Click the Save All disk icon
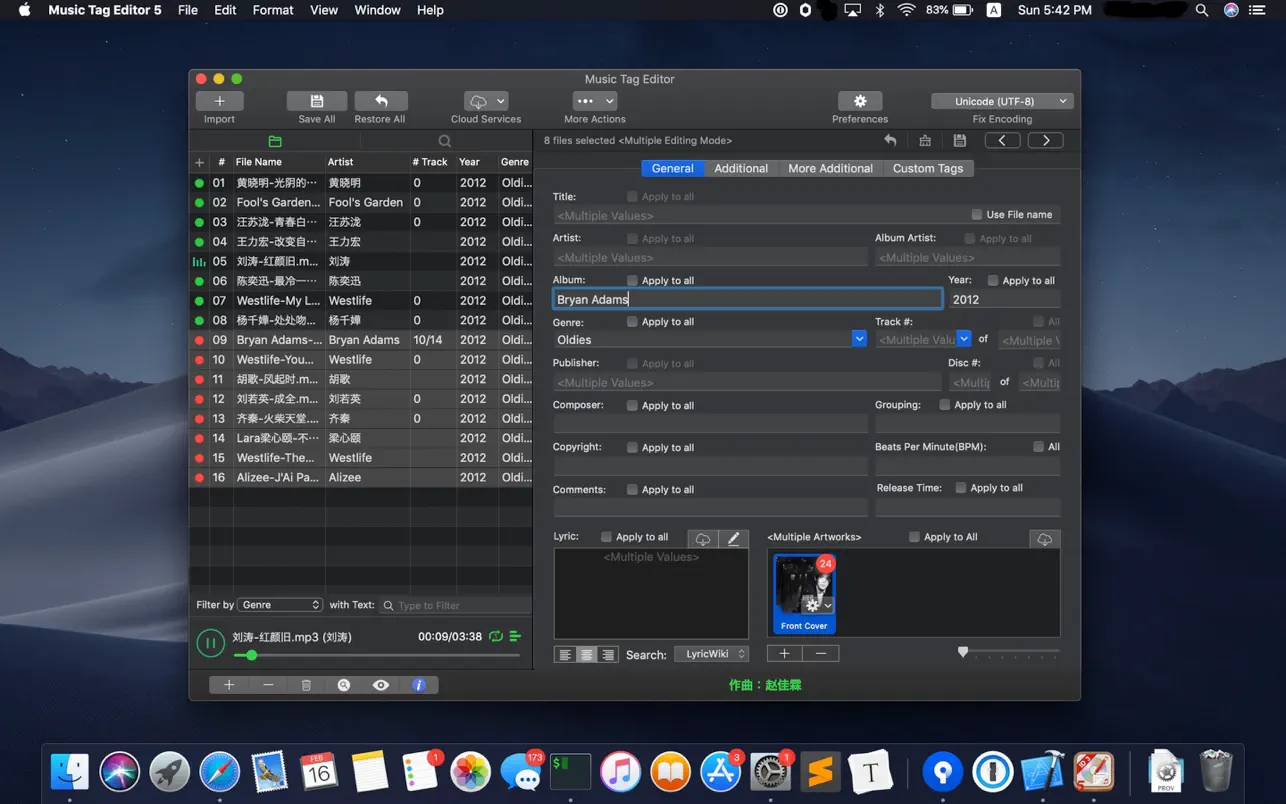The image size is (1286, 804). pos(316,101)
